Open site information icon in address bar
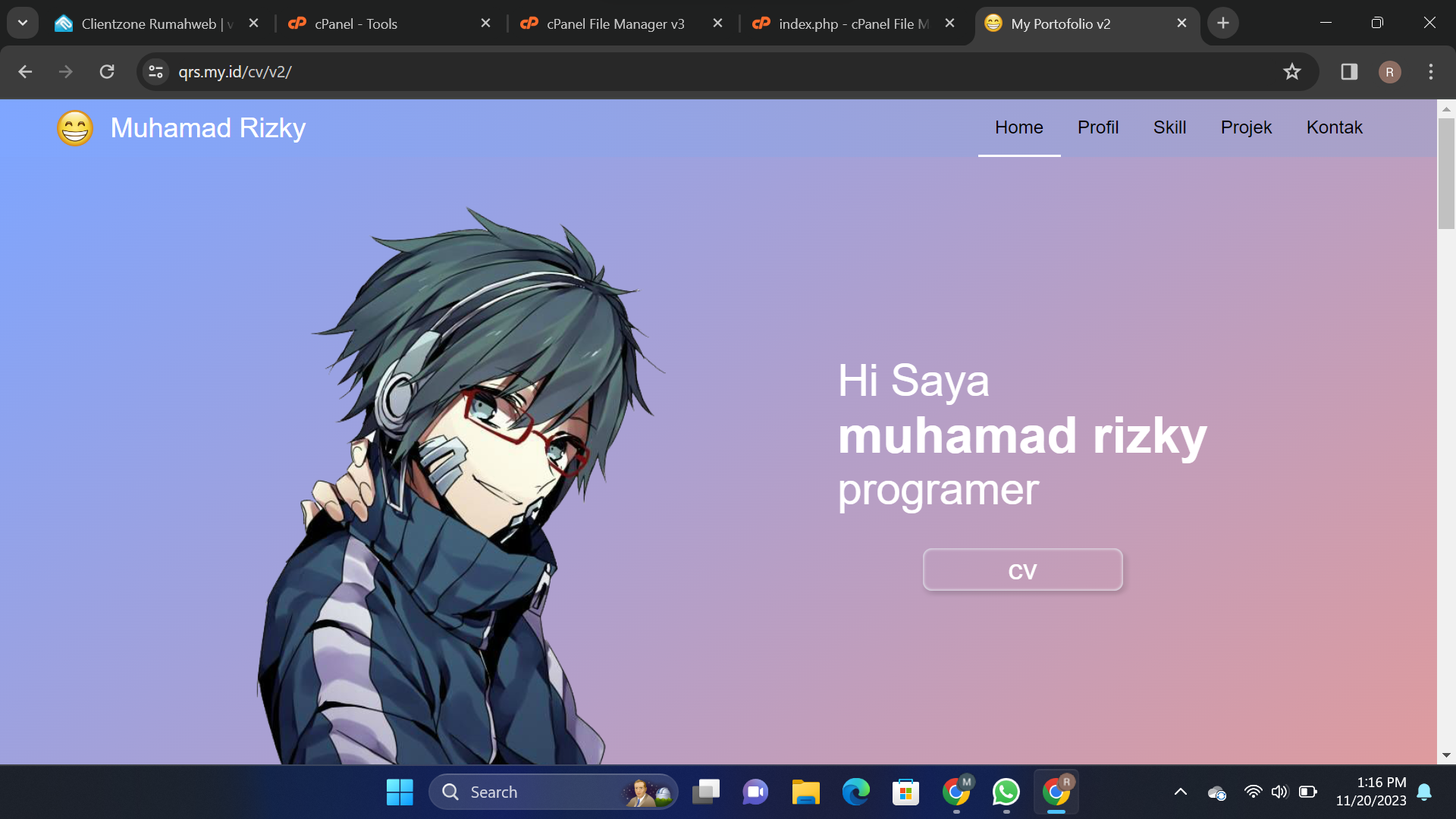Viewport: 1456px width, 819px height. 156,72
